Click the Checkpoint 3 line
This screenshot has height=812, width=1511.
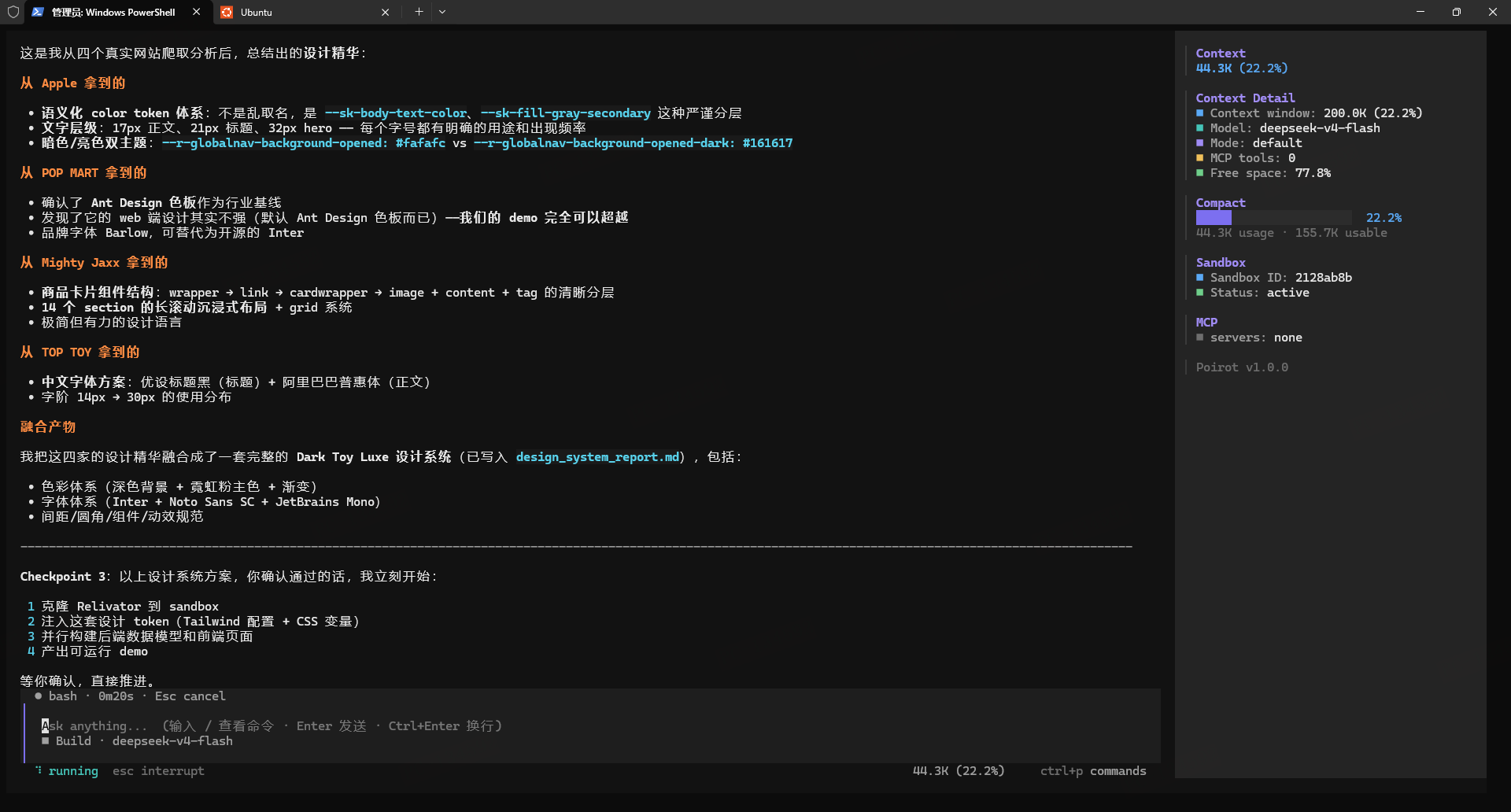coord(229,577)
